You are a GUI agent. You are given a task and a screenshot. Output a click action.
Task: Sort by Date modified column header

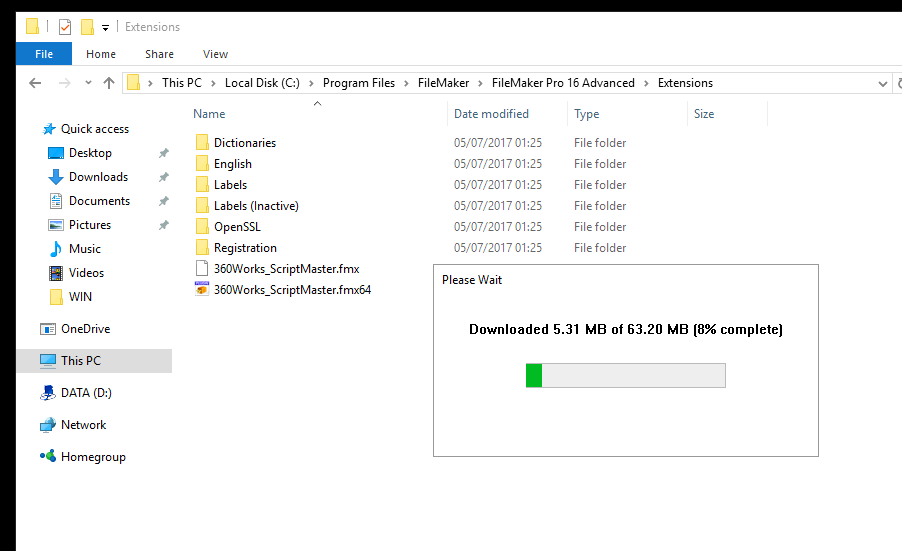[491, 114]
